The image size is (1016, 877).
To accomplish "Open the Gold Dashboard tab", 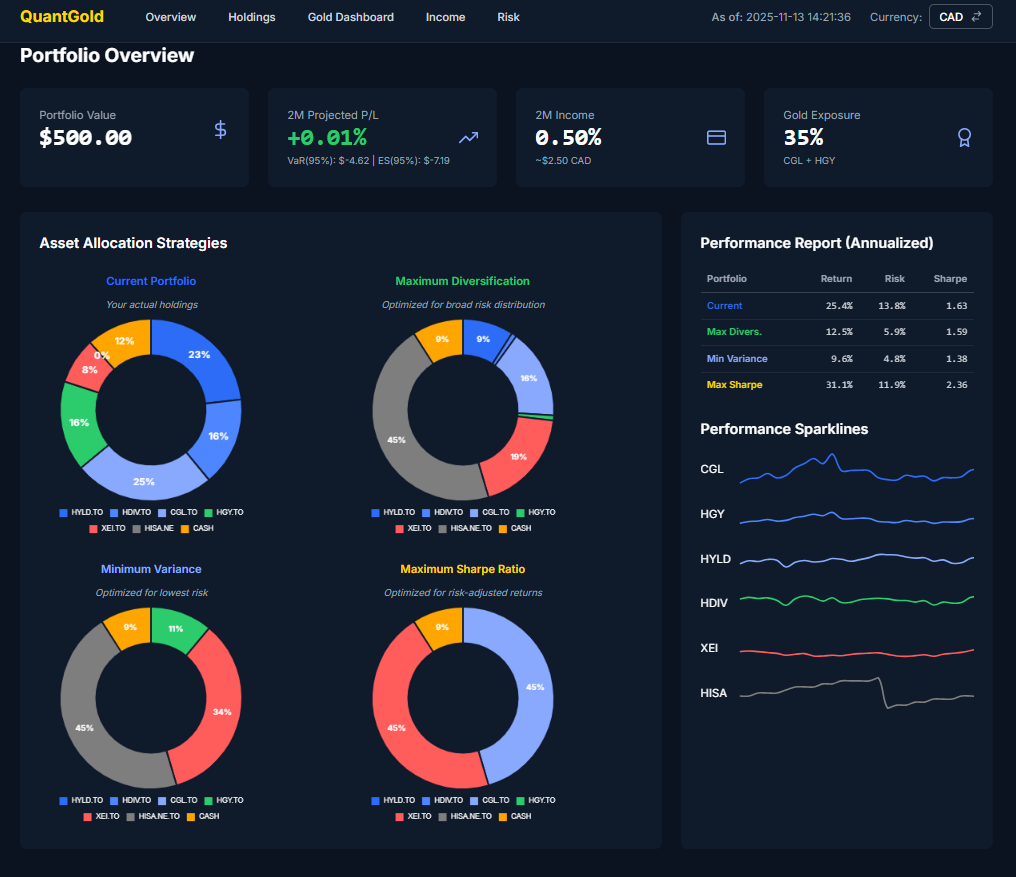I will pyautogui.click(x=350, y=17).
